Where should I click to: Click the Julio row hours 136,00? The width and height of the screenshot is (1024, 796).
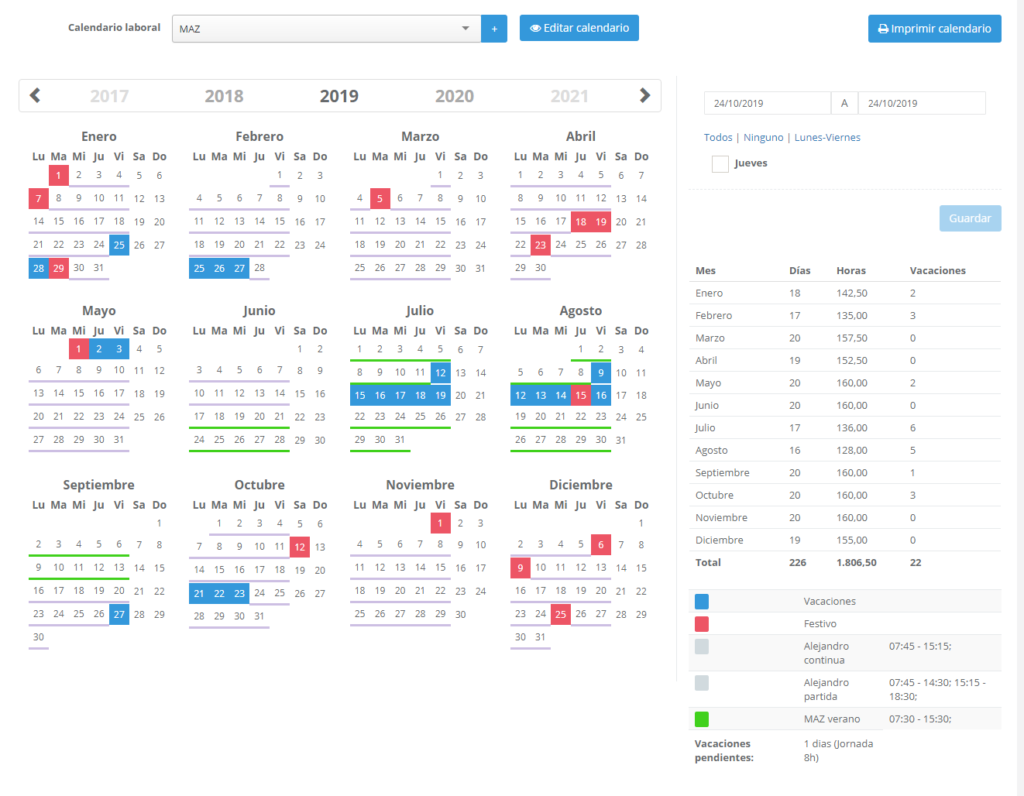coord(852,428)
